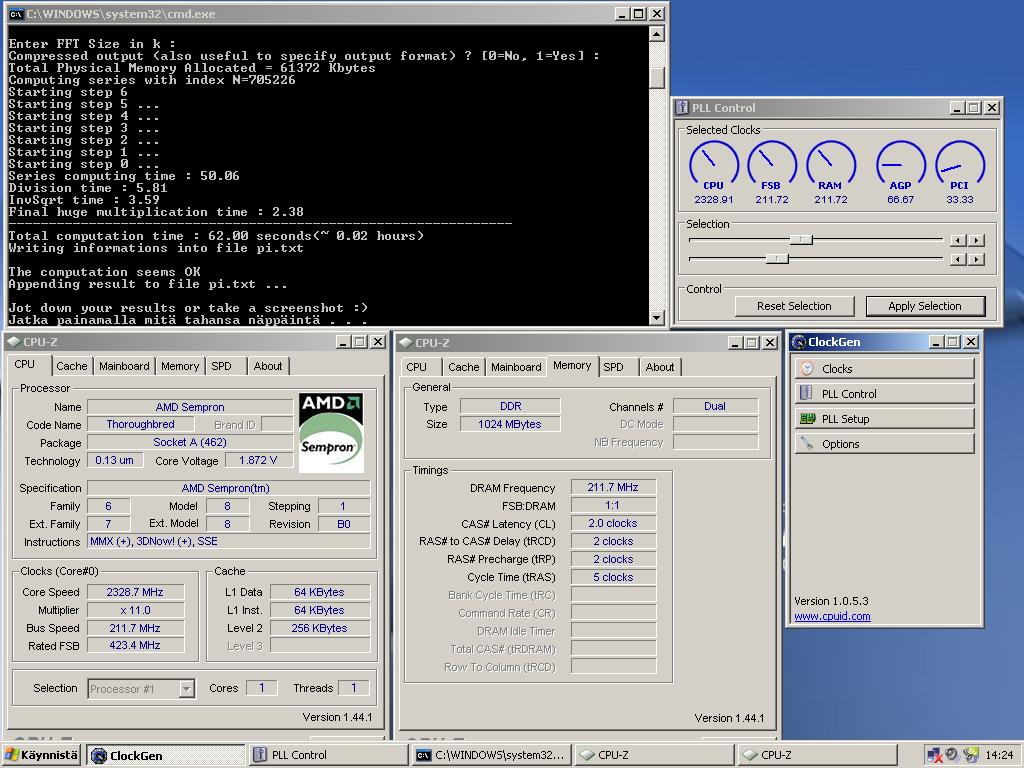Open Options in ClockGen

point(884,444)
